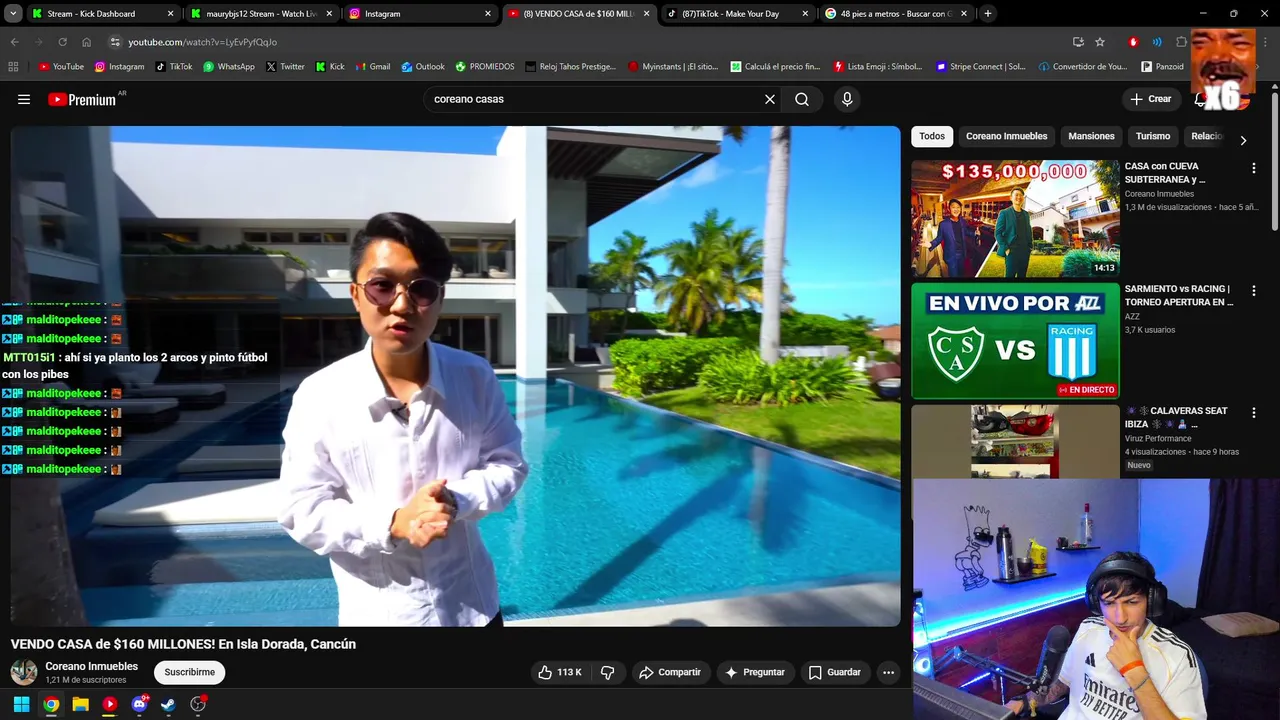Go back in browser history

click(x=14, y=42)
